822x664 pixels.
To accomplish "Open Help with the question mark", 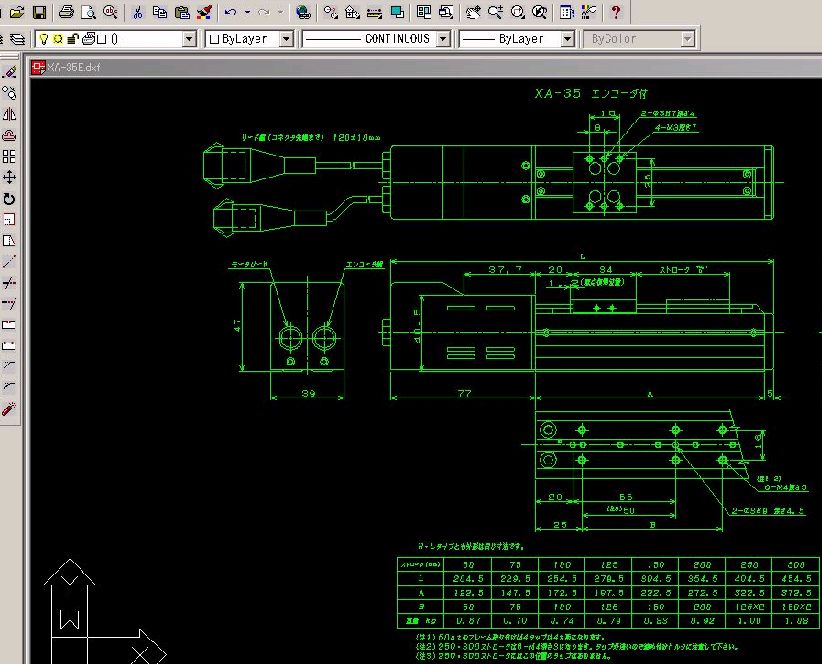I will pos(616,13).
